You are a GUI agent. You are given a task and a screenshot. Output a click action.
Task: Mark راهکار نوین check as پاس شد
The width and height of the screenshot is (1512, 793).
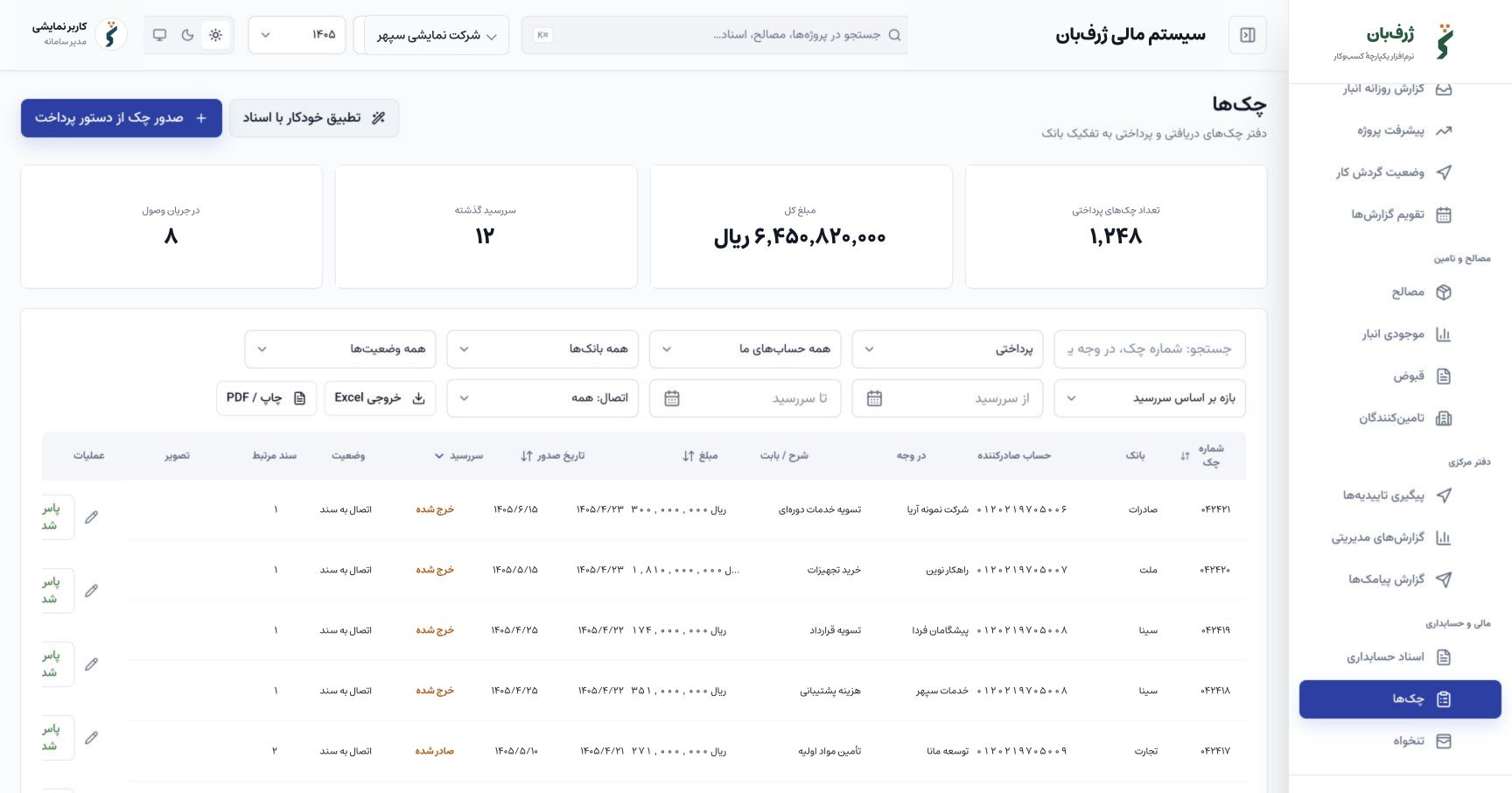click(x=56, y=591)
